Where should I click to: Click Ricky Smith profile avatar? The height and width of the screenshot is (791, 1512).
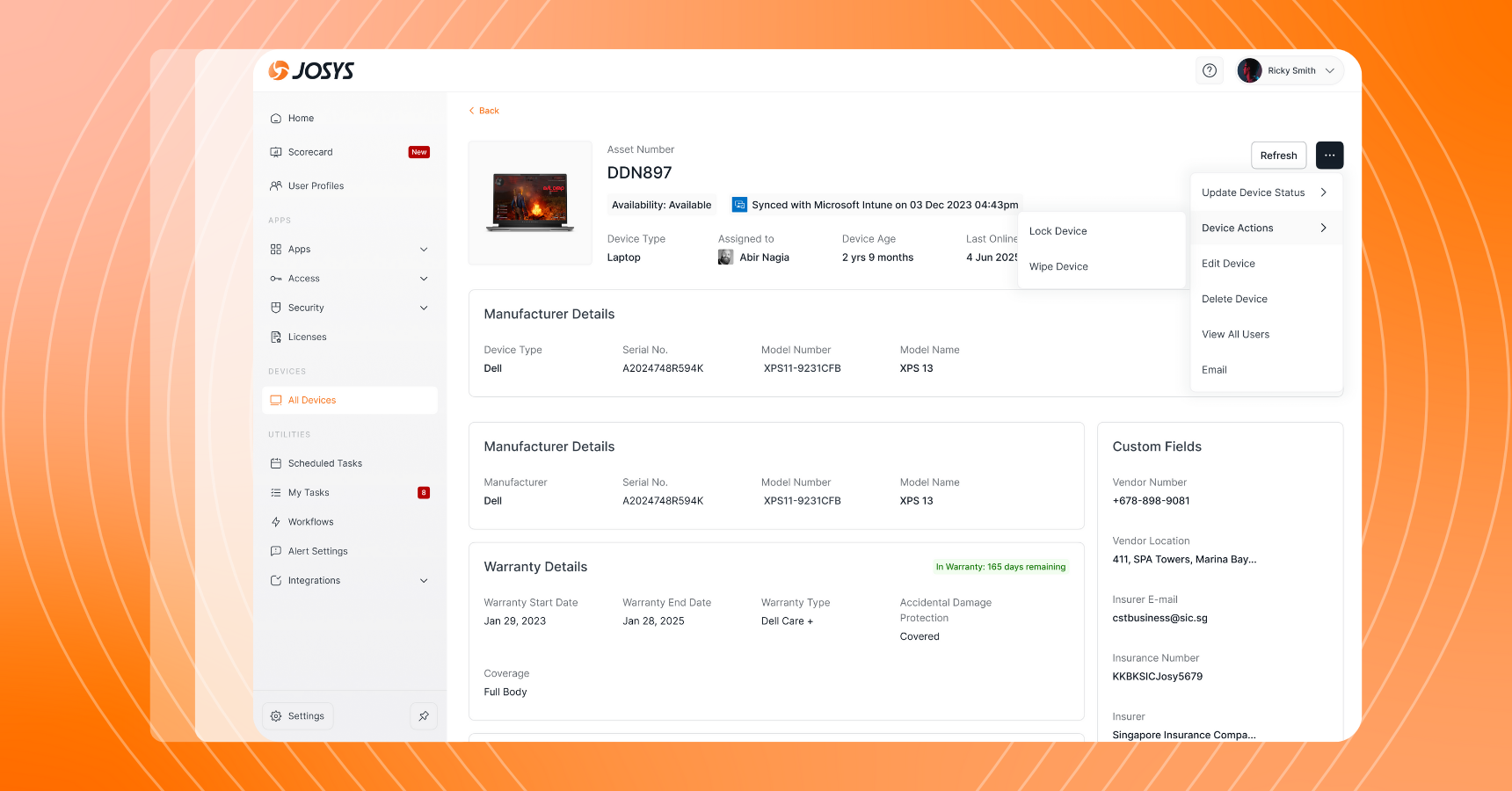(x=1249, y=70)
